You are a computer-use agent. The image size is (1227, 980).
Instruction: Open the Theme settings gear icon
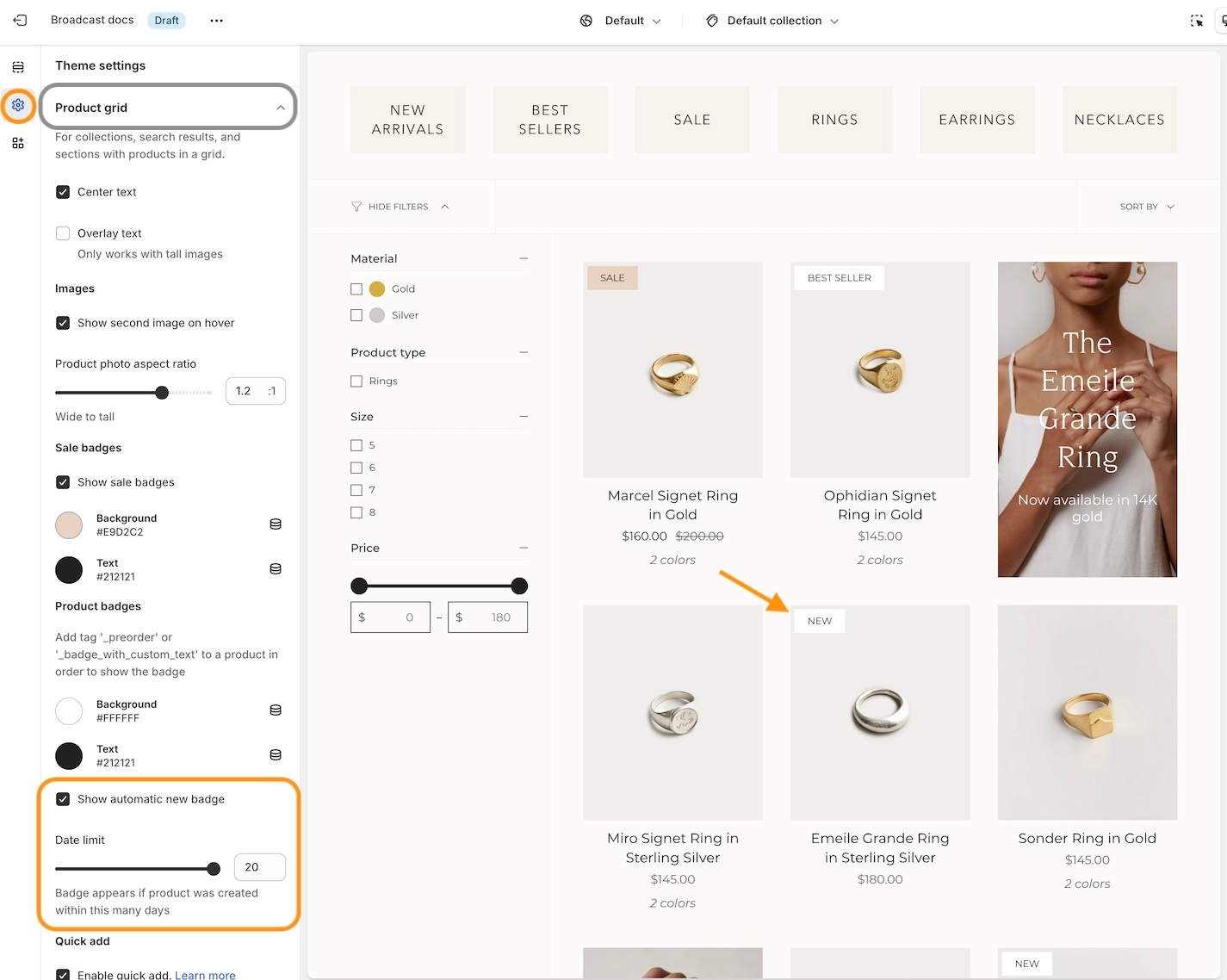click(x=18, y=105)
